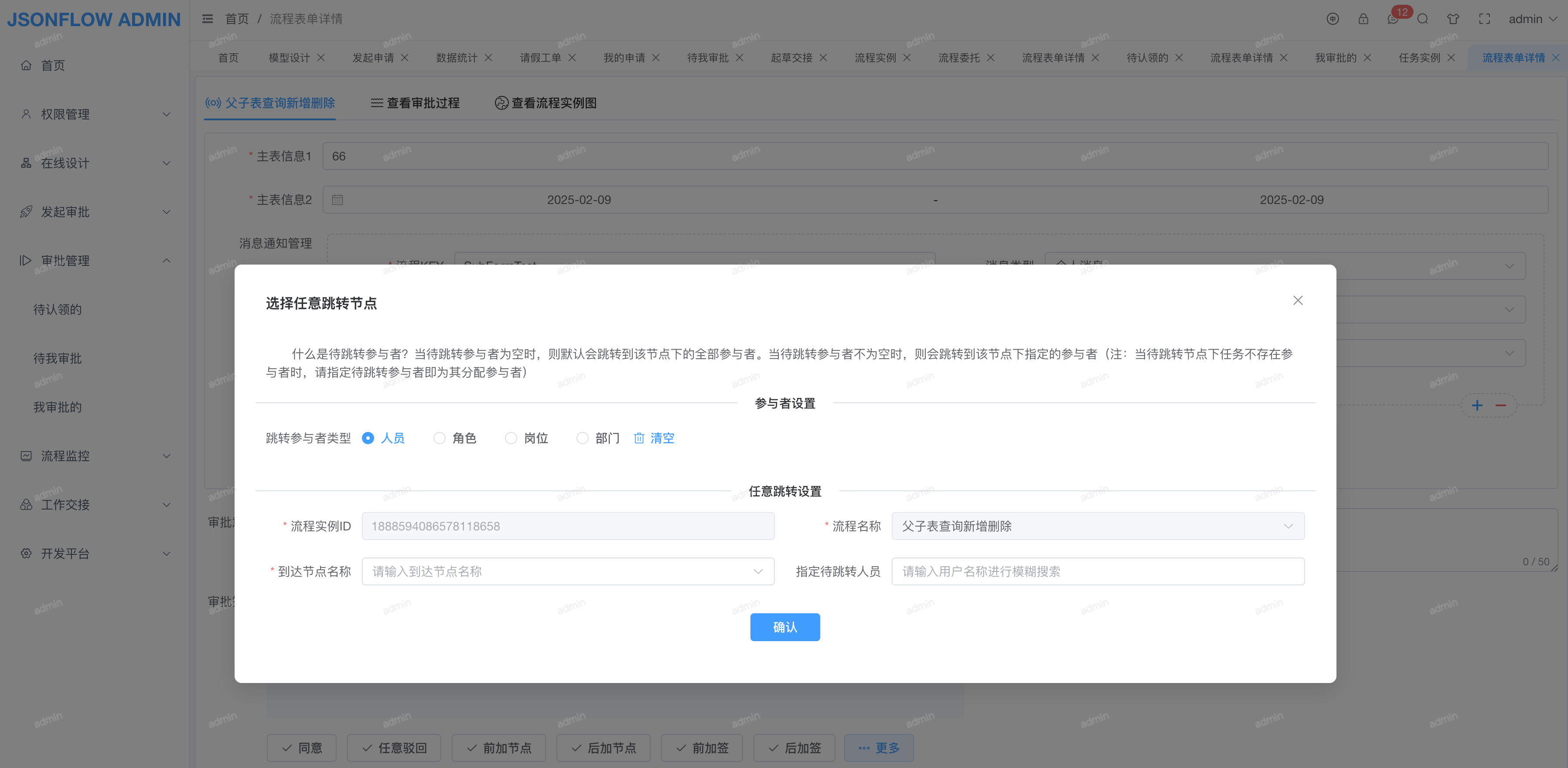The width and height of the screenshot is (1568, 768).
Task: Open the theme shirt icon
Action: (1453, 19)
